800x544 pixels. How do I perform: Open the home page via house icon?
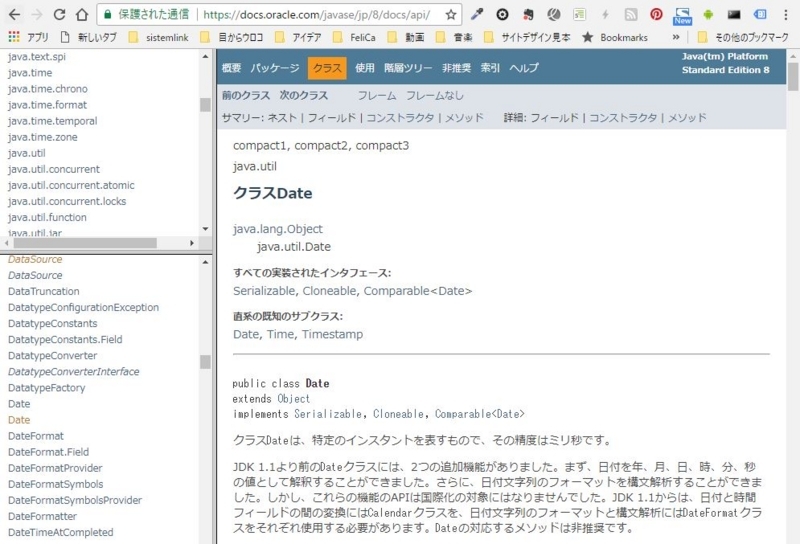pos(82,14)
